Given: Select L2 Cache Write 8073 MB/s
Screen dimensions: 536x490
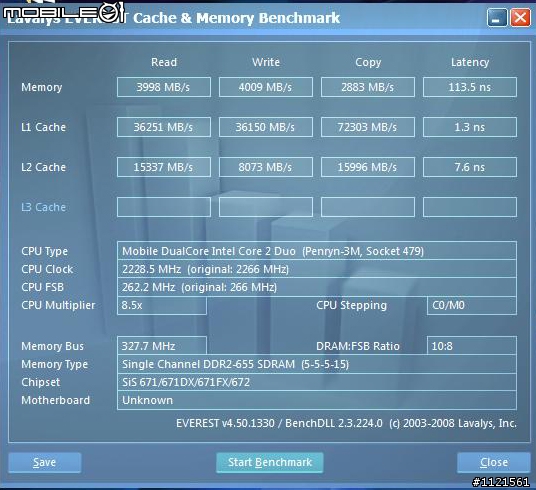Looking at the screenshot, I should tap(266, 167).
